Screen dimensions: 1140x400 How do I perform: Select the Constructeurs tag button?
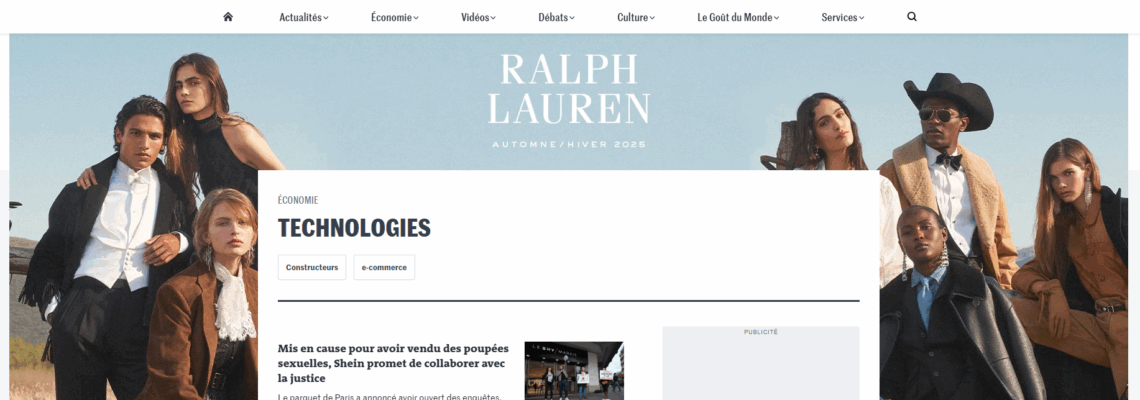(x=312, y=268)
